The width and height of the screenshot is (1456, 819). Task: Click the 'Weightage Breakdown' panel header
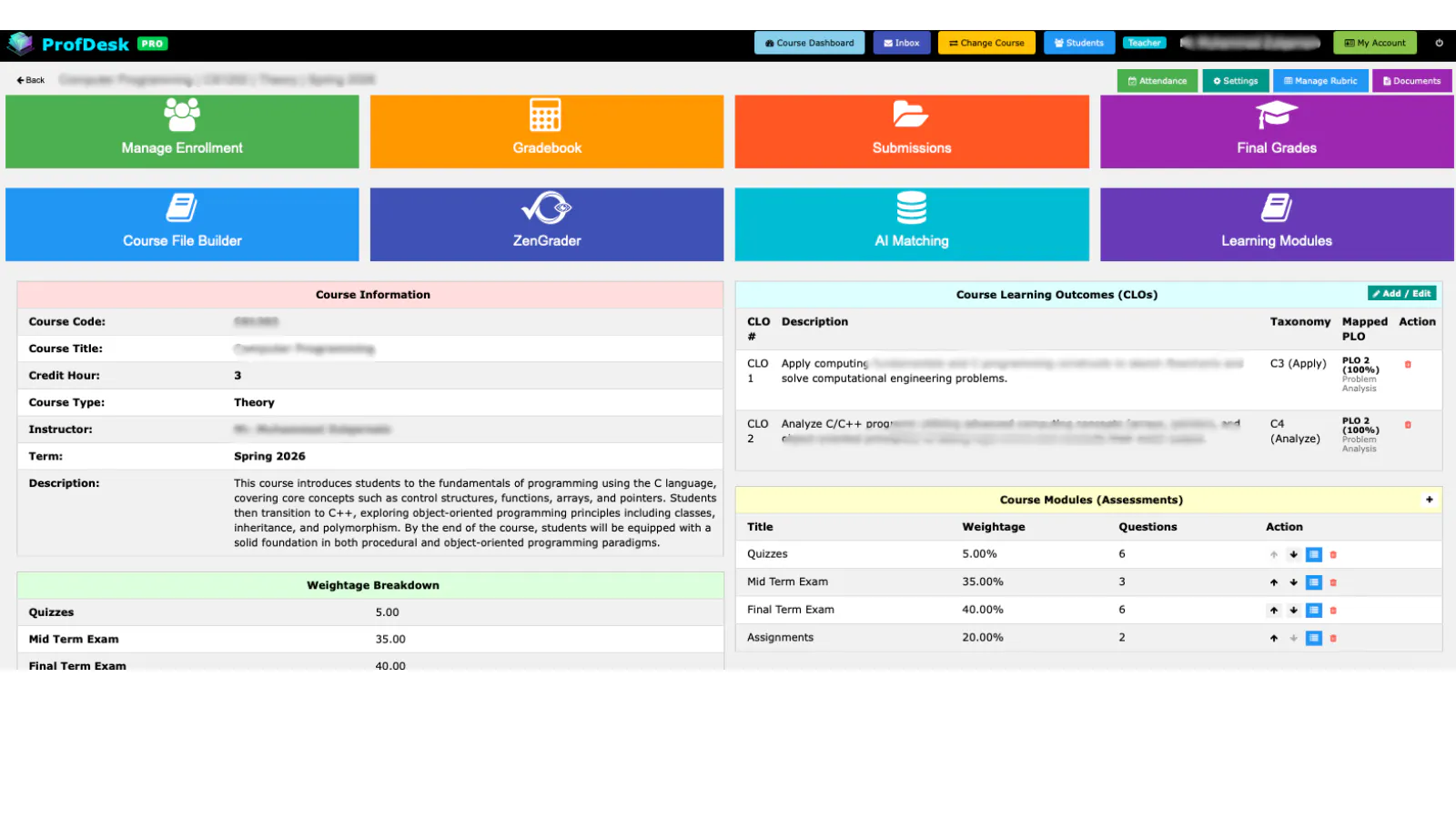(x=370, y=585)
